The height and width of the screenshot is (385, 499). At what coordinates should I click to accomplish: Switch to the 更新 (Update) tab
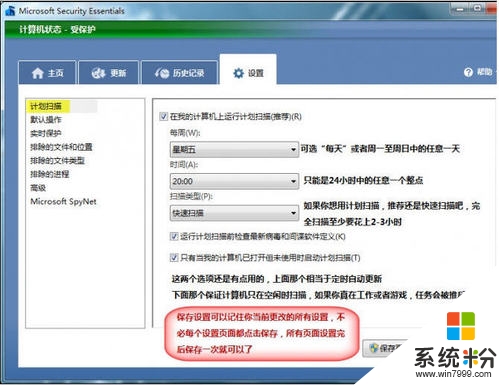point(109,72)
